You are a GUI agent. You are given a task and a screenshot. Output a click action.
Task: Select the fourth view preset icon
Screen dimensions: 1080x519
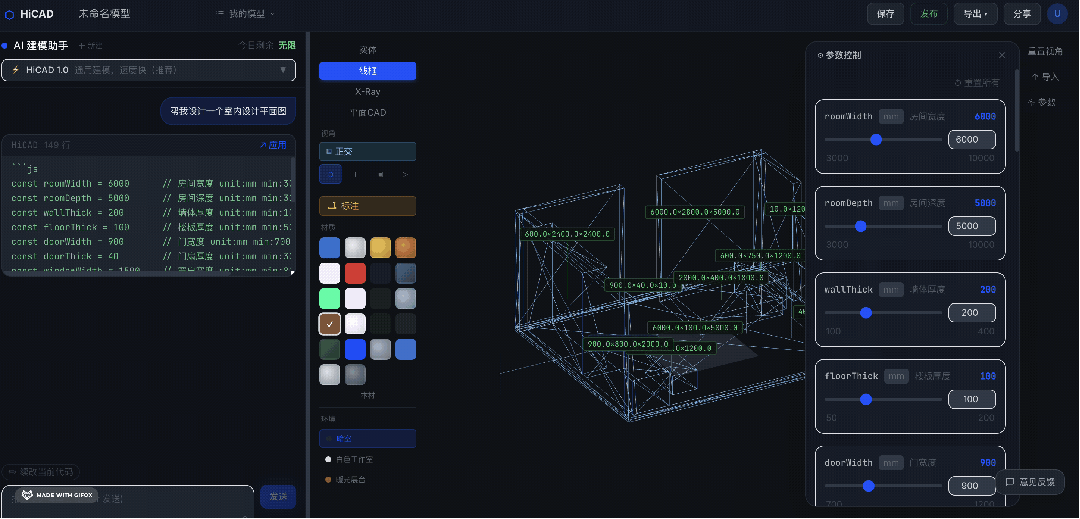click(405, 174)
